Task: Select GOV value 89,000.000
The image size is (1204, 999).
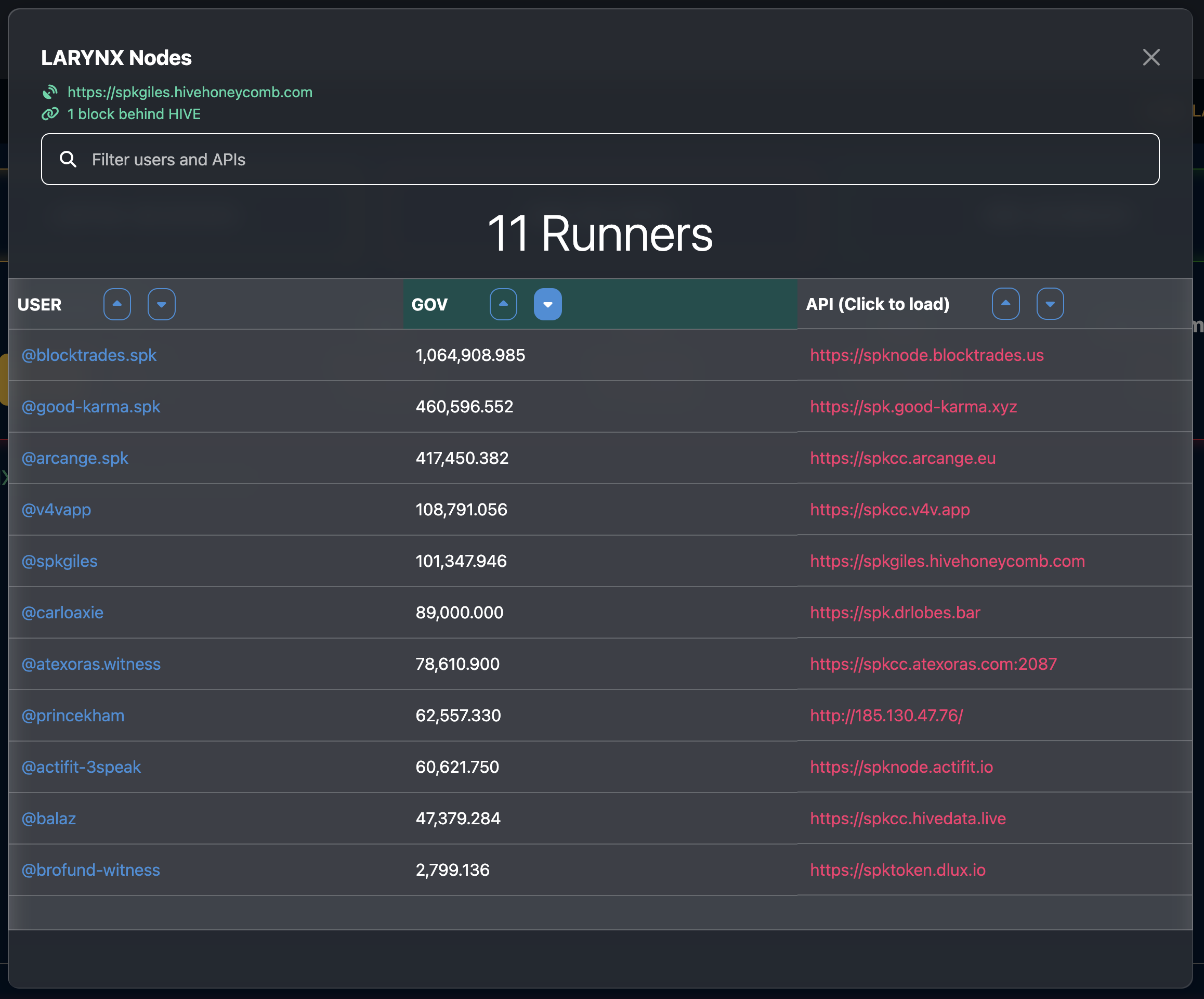Action: tap(459, 613)
